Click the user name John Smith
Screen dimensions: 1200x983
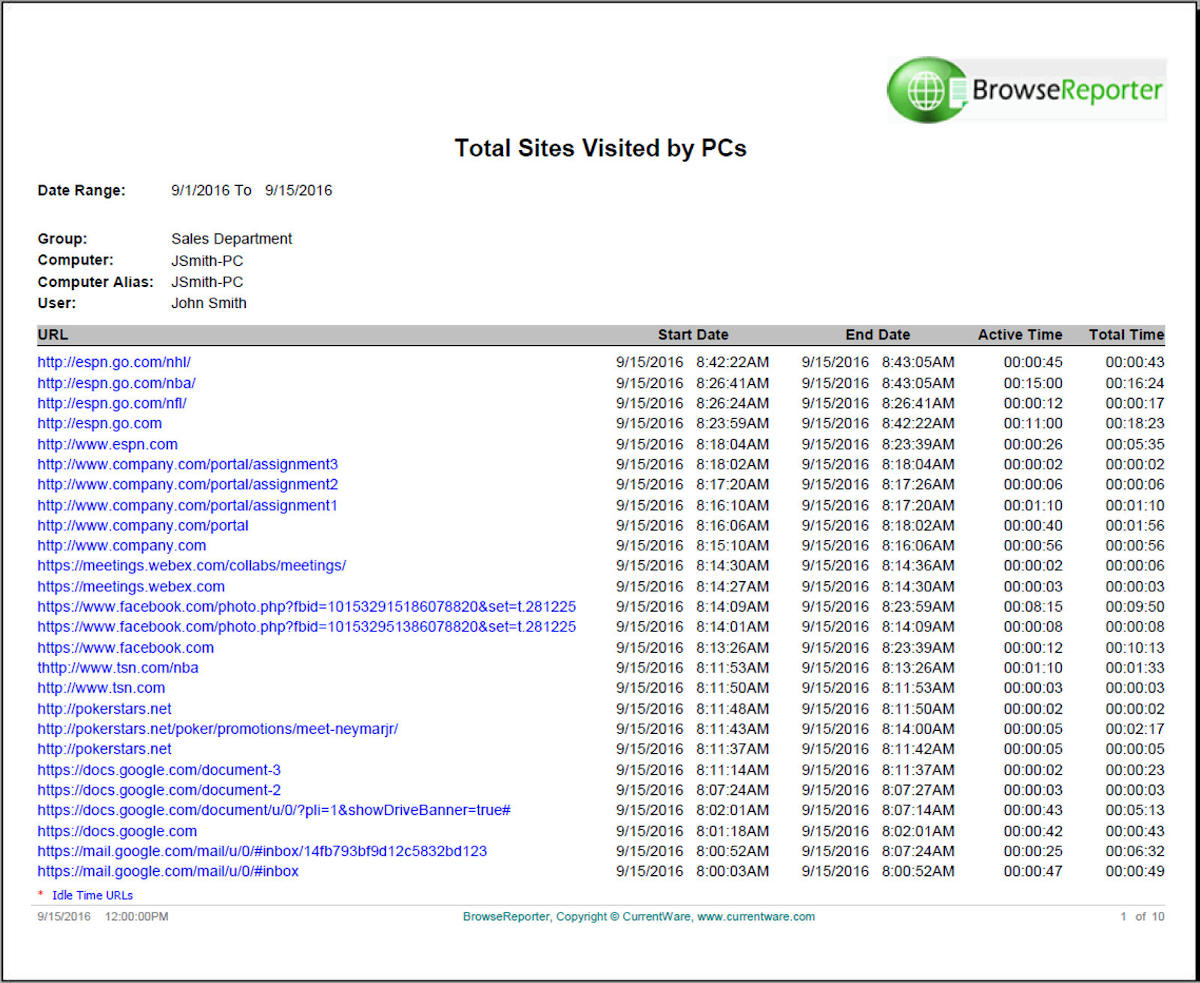click(x=209, y=303)
